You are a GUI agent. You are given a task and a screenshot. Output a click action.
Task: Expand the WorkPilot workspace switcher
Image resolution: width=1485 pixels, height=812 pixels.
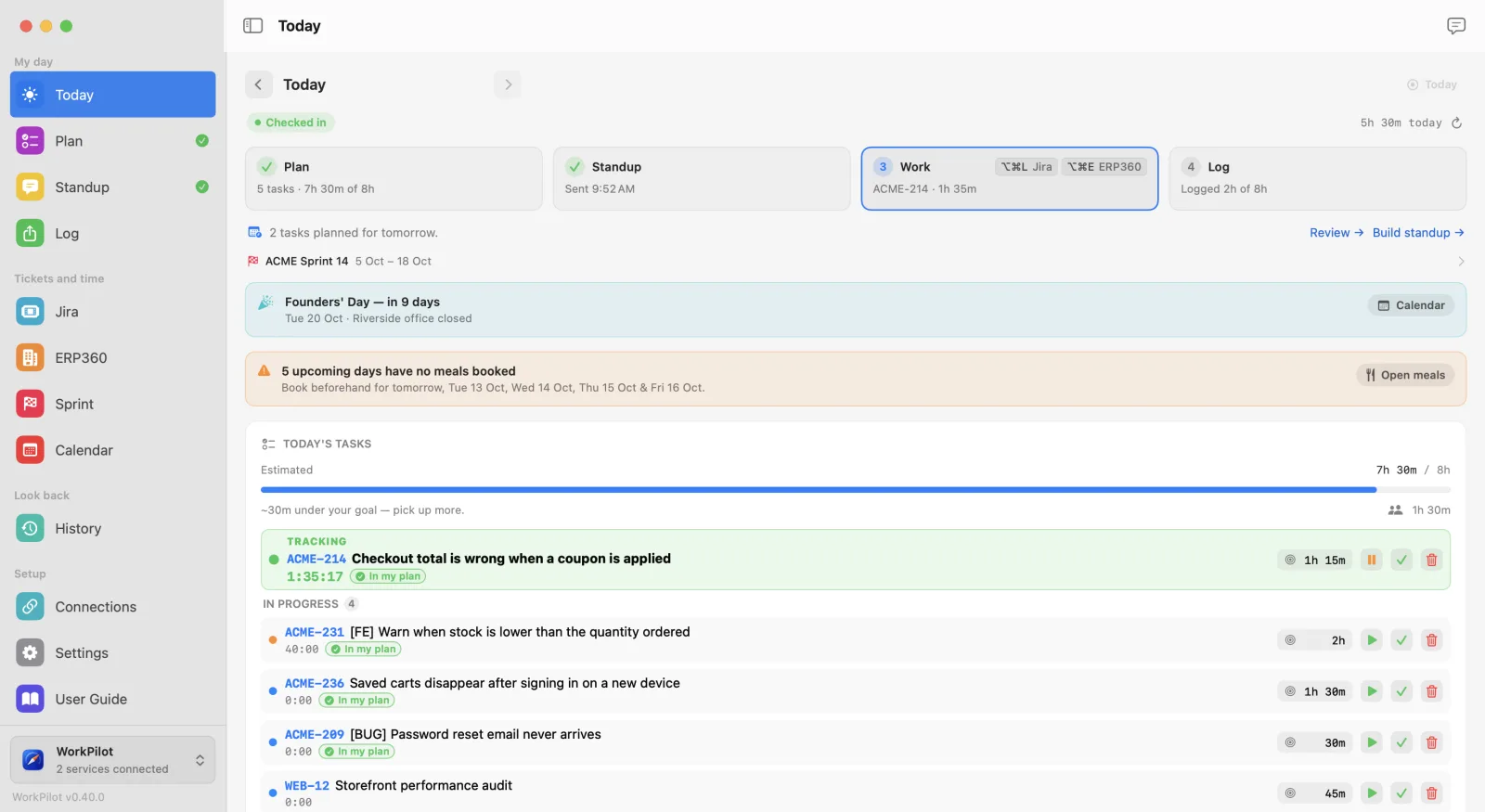click(x=112, y=760)
